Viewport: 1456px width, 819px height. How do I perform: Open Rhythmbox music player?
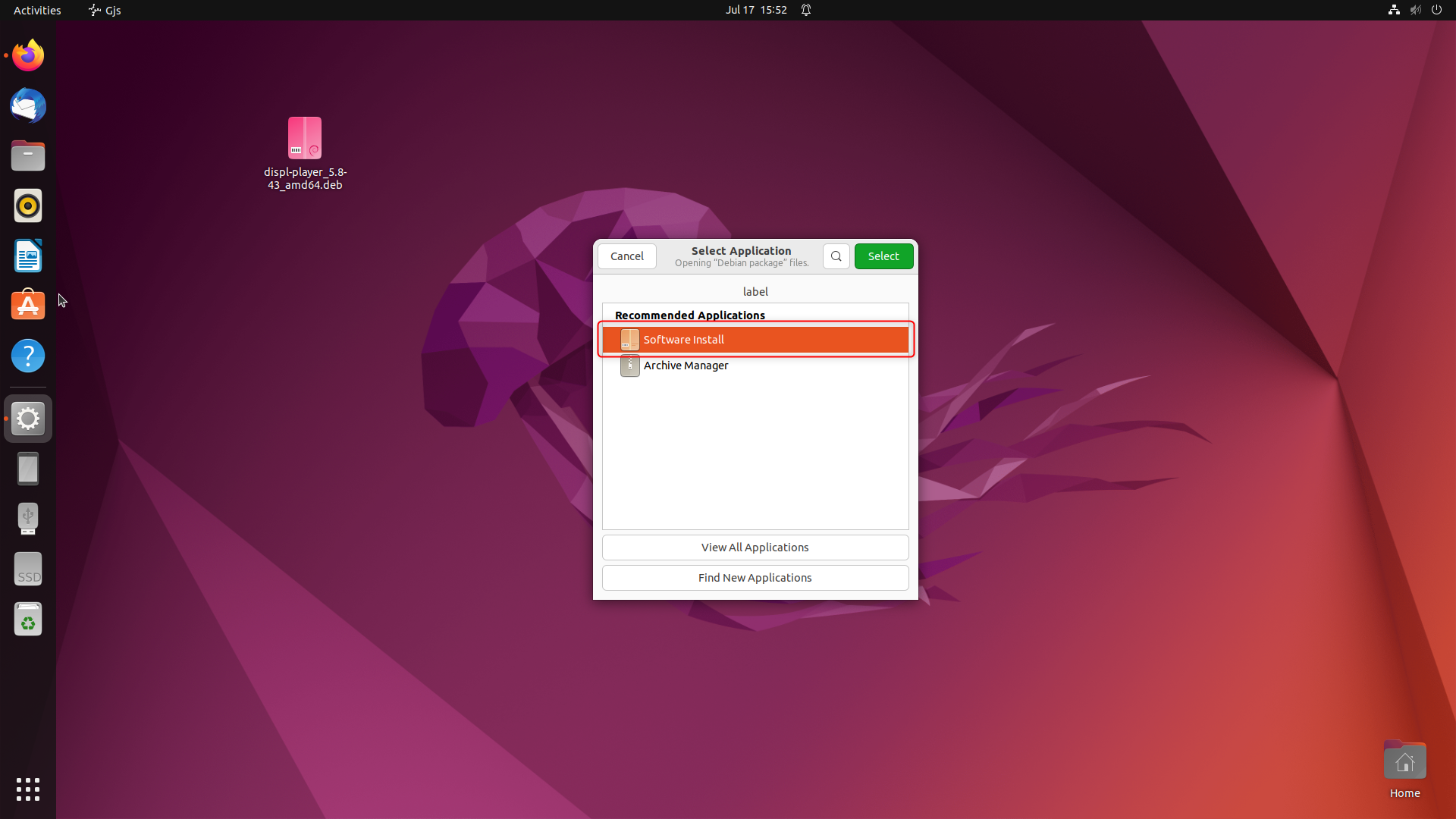[x=28, y=206]
